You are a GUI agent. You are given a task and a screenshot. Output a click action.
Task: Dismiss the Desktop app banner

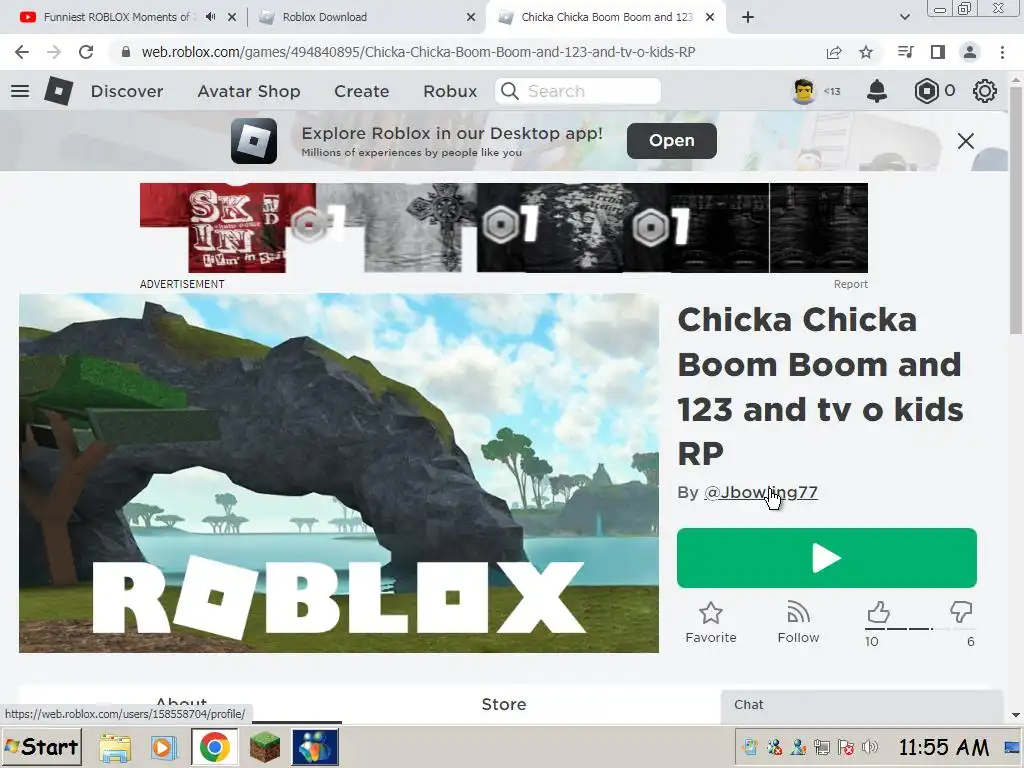point(965,141)
